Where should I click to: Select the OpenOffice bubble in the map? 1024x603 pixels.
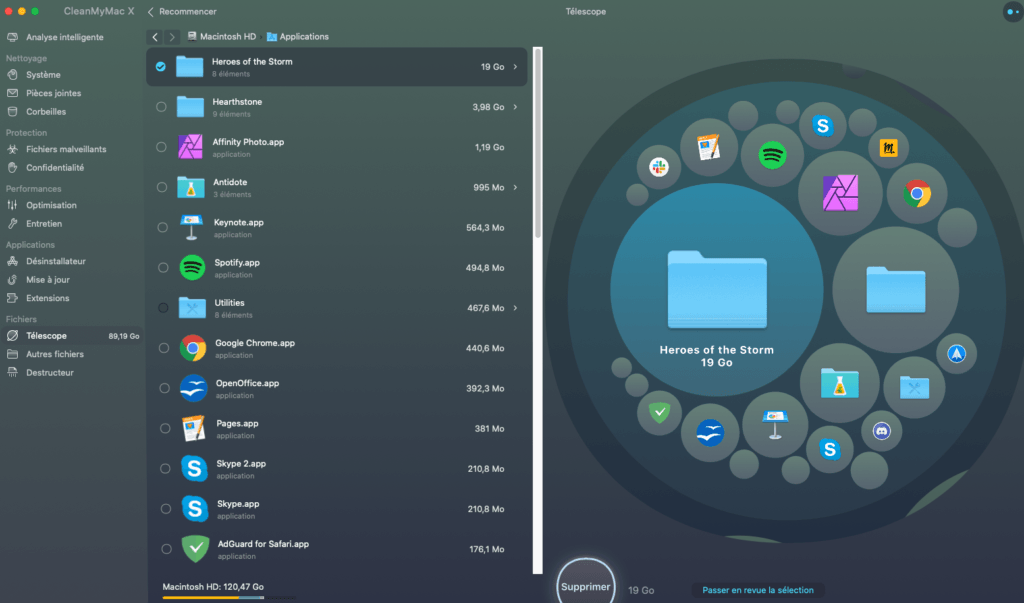click(x=709, y=432)
